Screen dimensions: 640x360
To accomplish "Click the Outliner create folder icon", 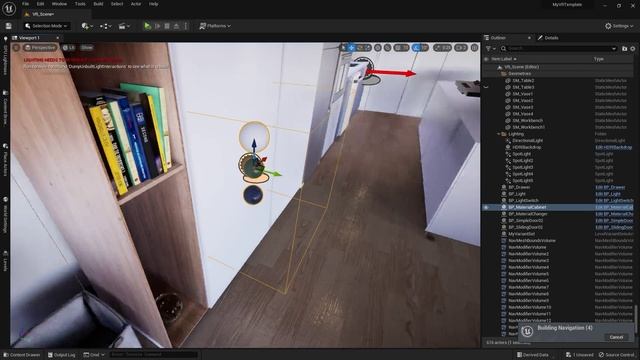I will coord(624,49).
